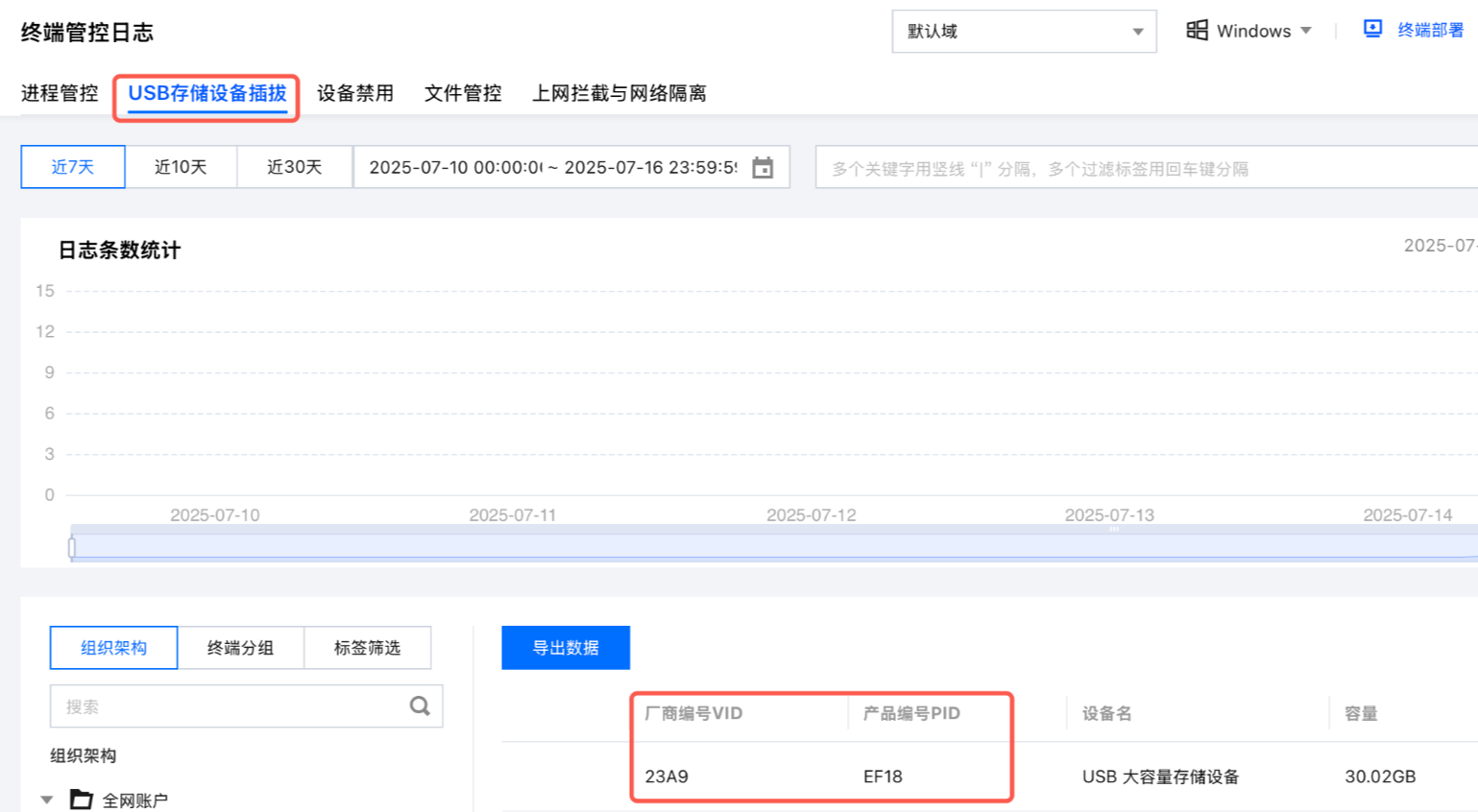Click the search magnifier icon
Viewport: 1478px width, 812px height.
point(420,706)
